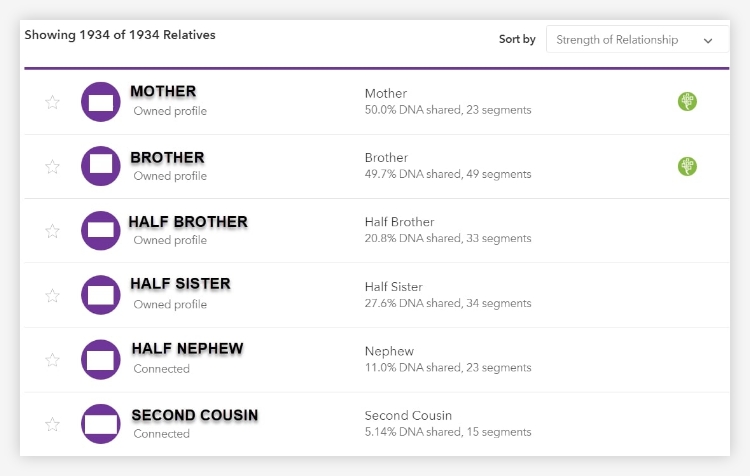
Task: Select the Nephew 11.0% DNA shared details
Action: (447, 359)
